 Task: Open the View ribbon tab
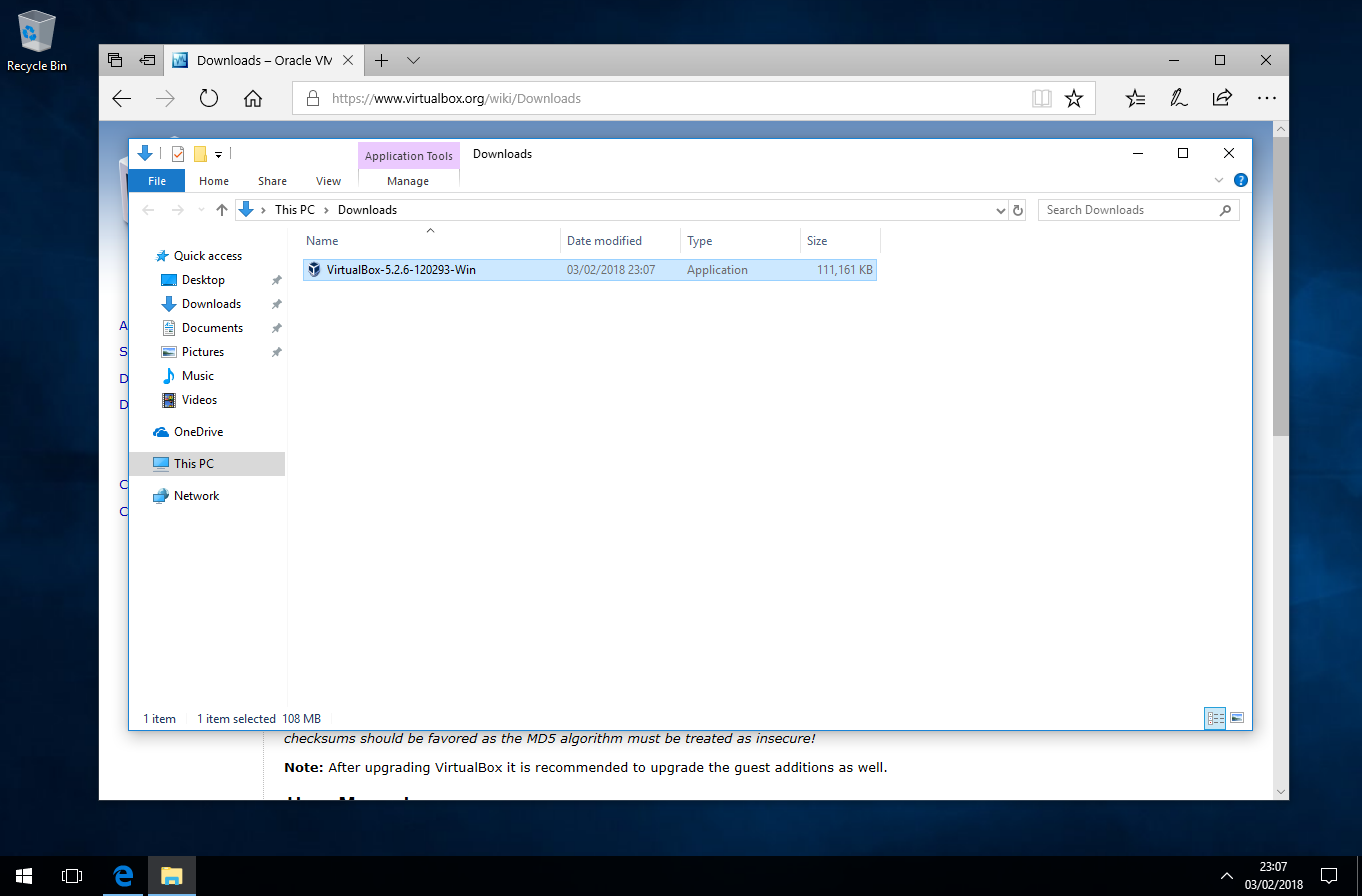pyautogui.click(x=328, y=181)
